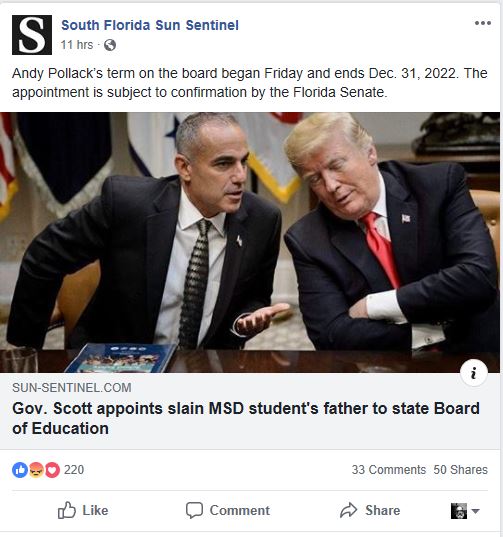This screenshot has width=503, height=537.
Task: Open the three-dot post options menu
Action: pos(483,23)
